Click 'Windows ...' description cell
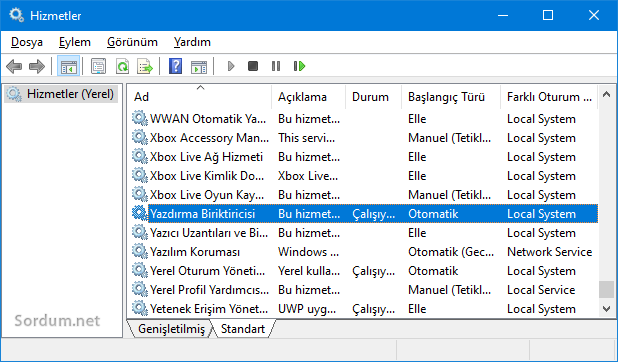Viewport: 618px width, 362px height. [x=308, y=252]
